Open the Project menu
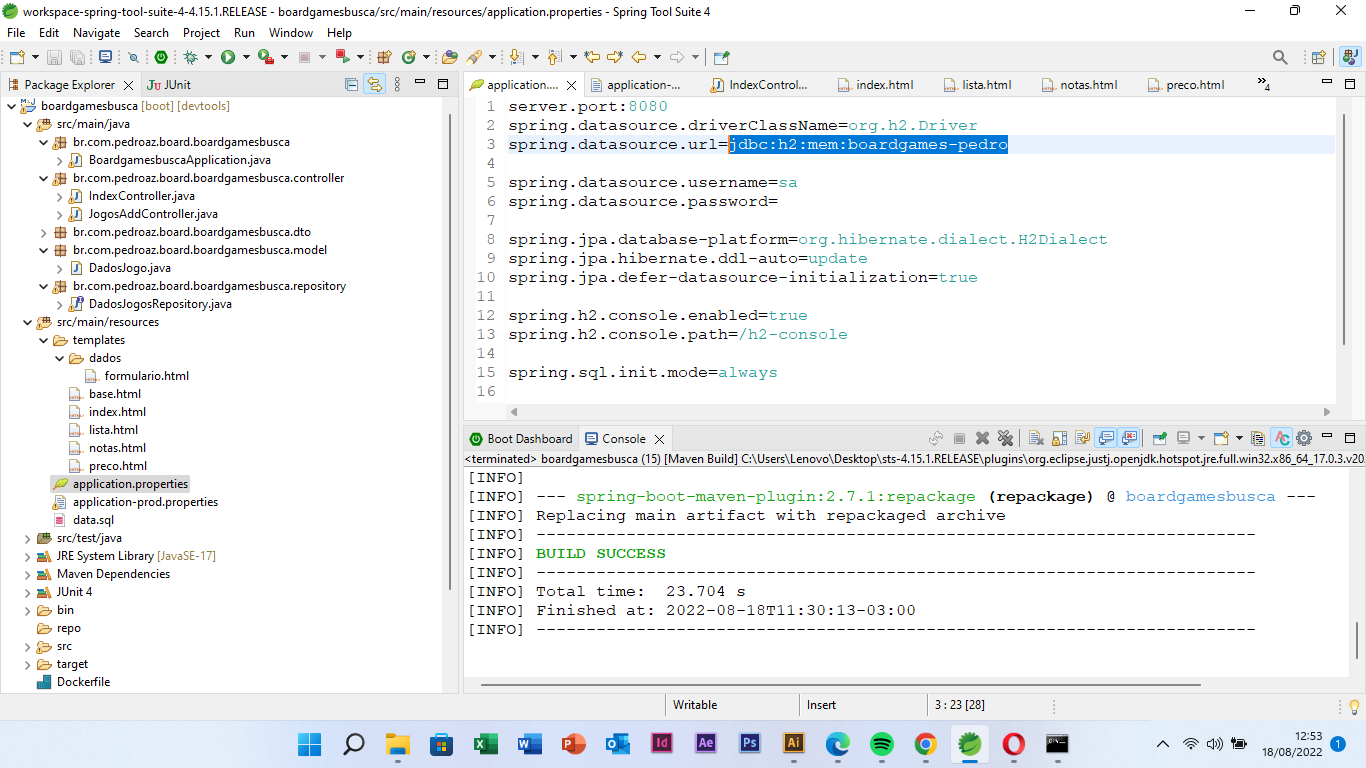The image size is (1366, 768). pyautogui.click(x=201, y=33)
